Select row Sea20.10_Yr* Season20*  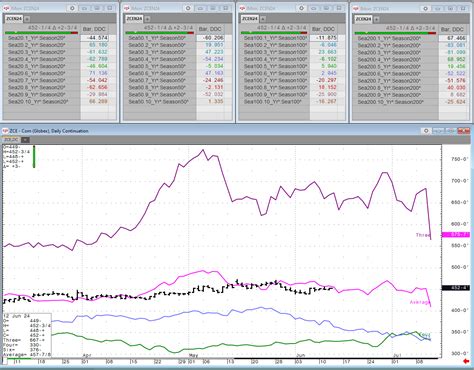[42, 101]
